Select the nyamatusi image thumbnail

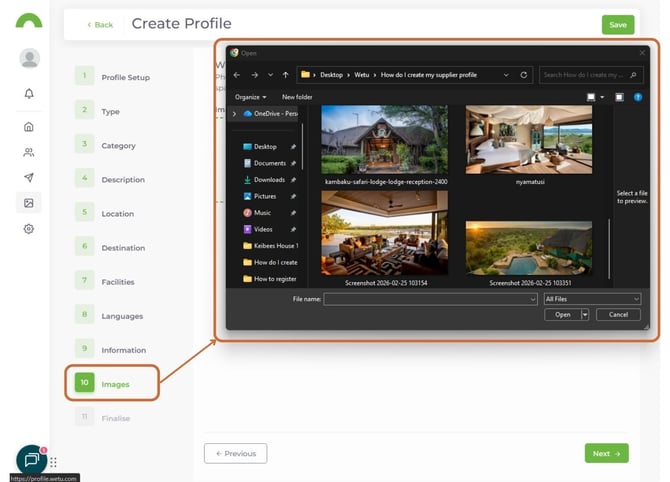[529, 140]
